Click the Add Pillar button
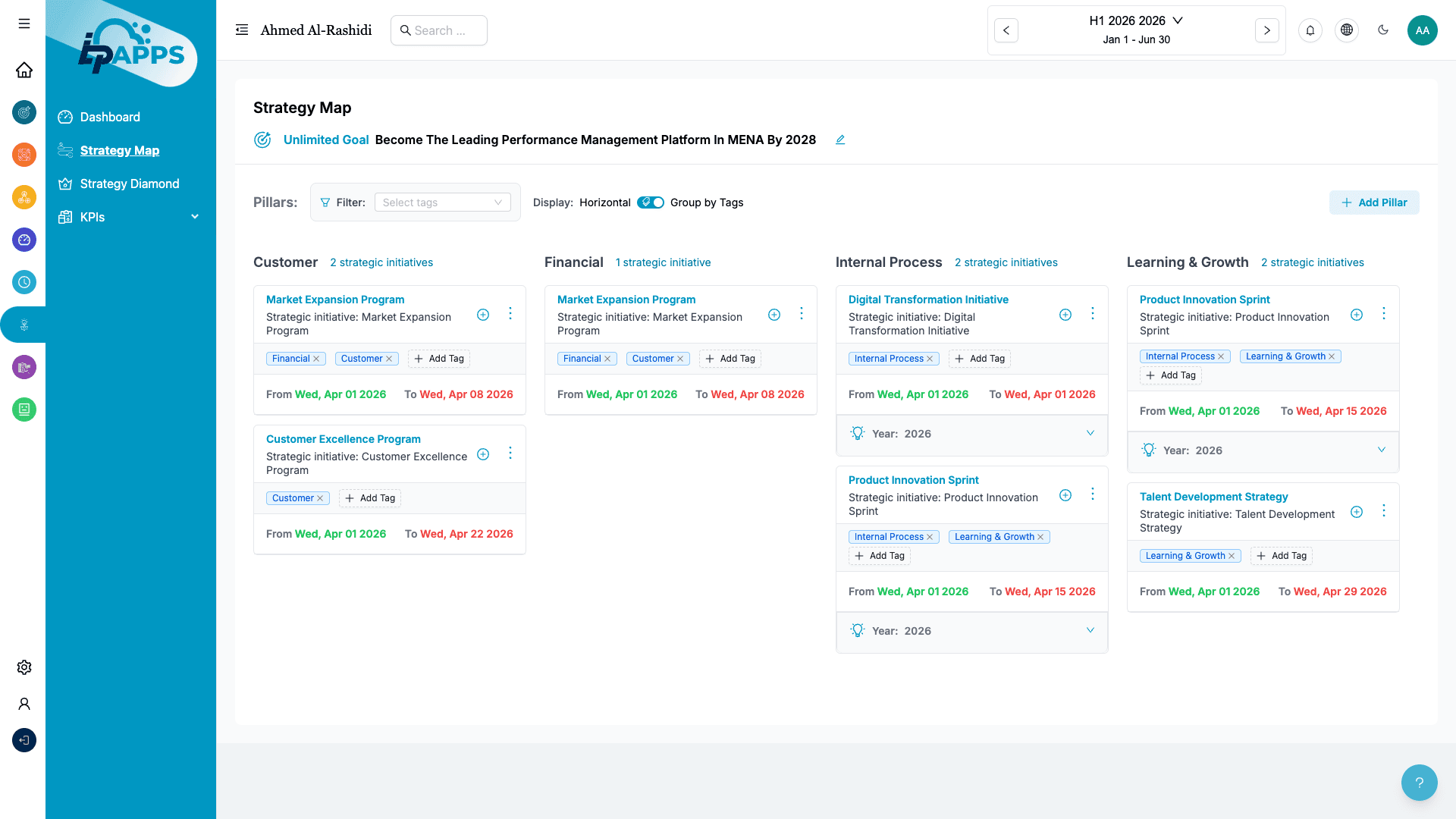This screenshot has height=819, width=1456. coord(1373,202)
